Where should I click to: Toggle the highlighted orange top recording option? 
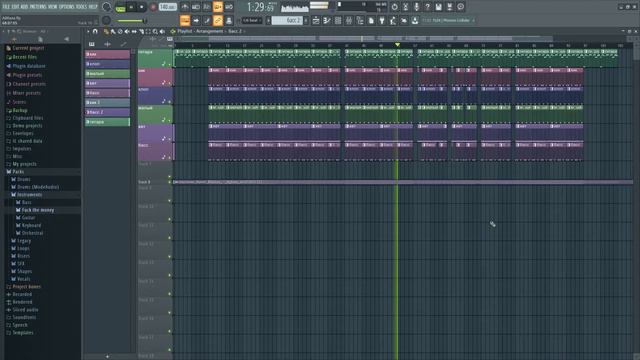click(x=218, y=7)
